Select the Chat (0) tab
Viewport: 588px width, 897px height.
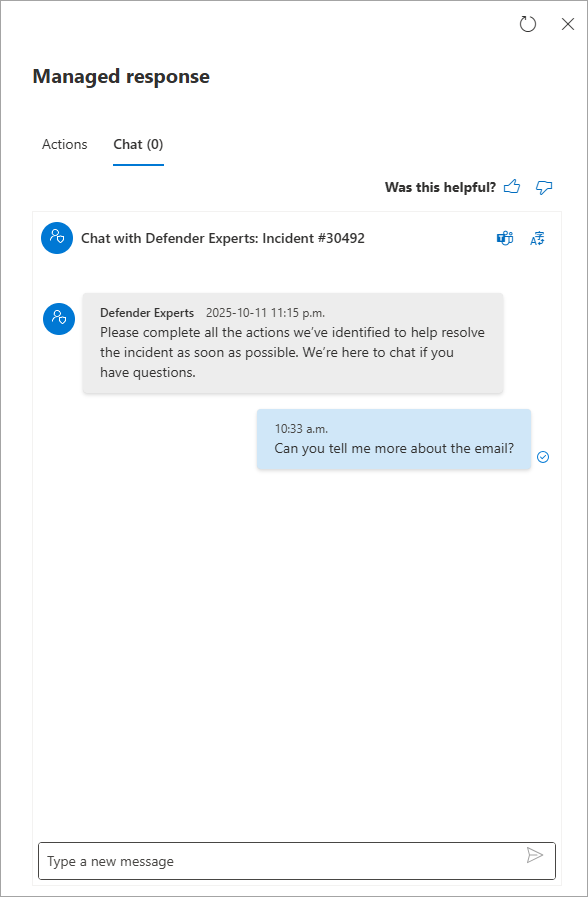(x=138, y=144)
